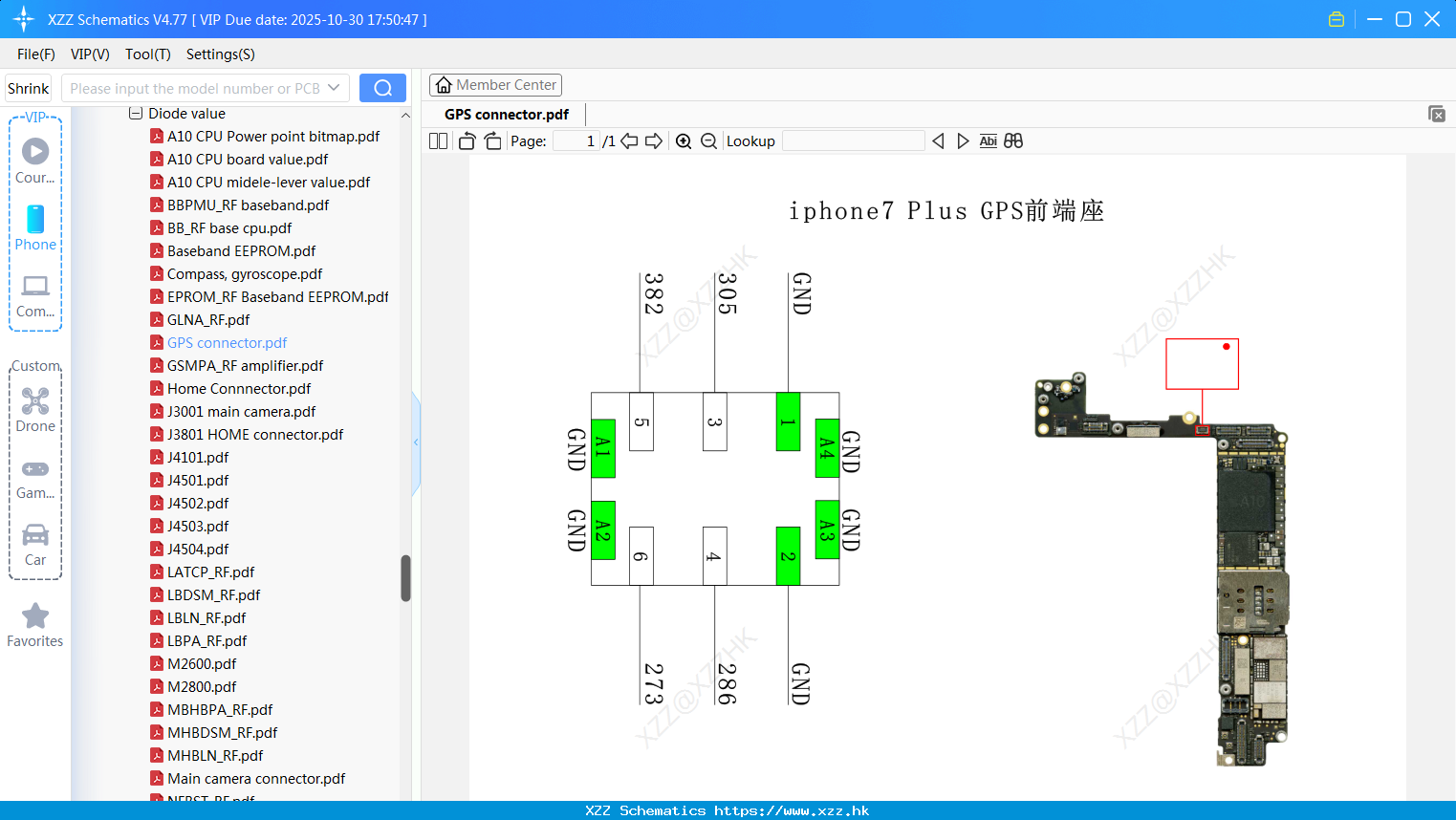
Task: Click the search button beside the model input
Action: tap(382, 88)
